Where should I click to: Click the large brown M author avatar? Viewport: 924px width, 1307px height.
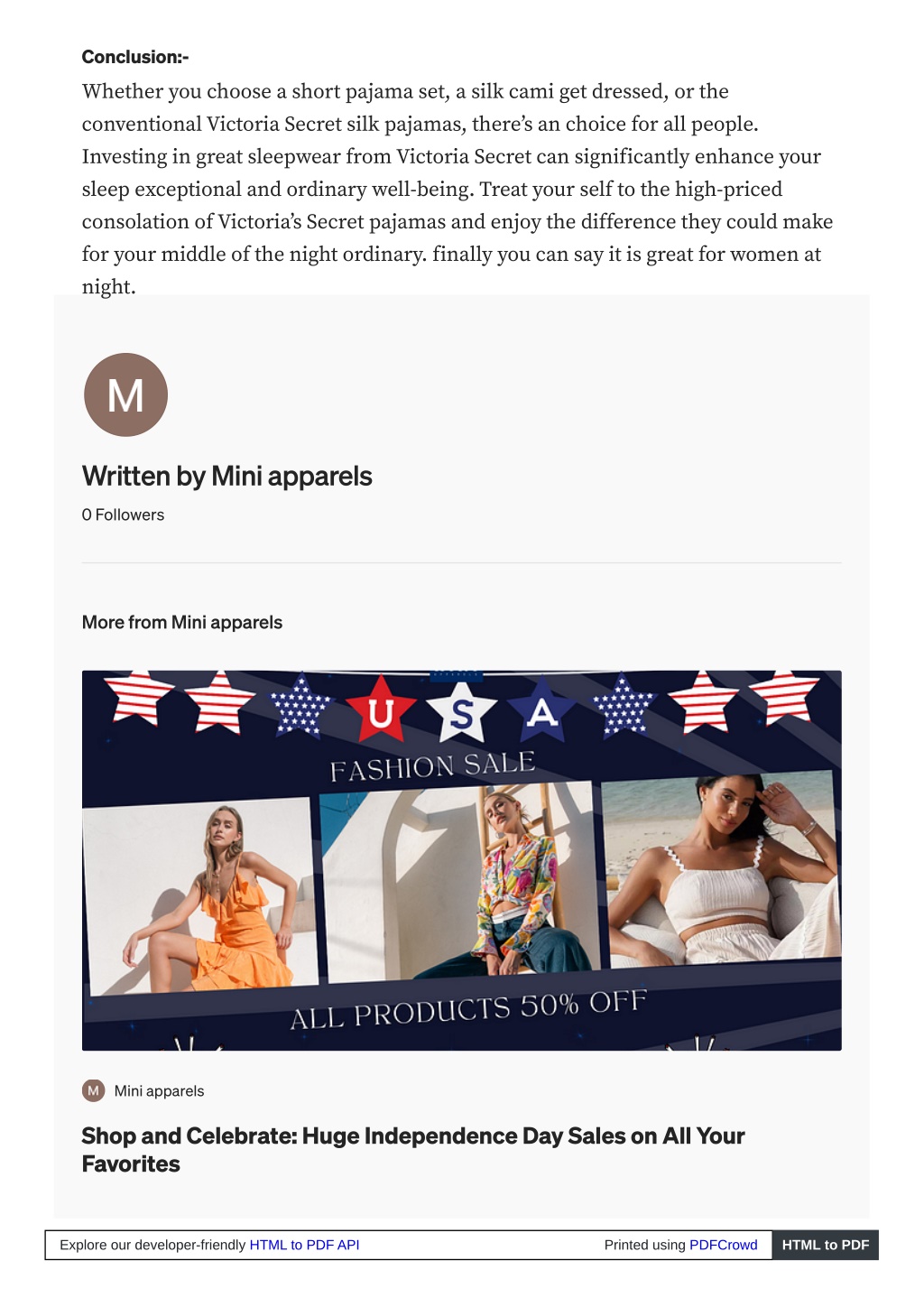(125, 394)
